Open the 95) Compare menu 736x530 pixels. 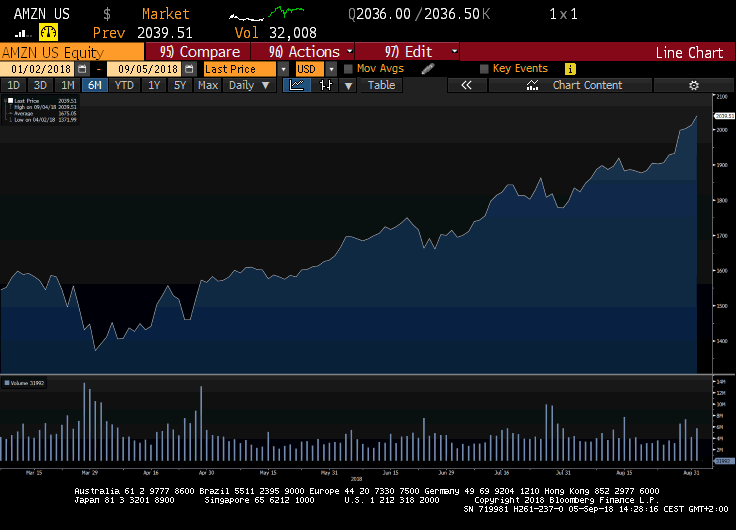198,51
